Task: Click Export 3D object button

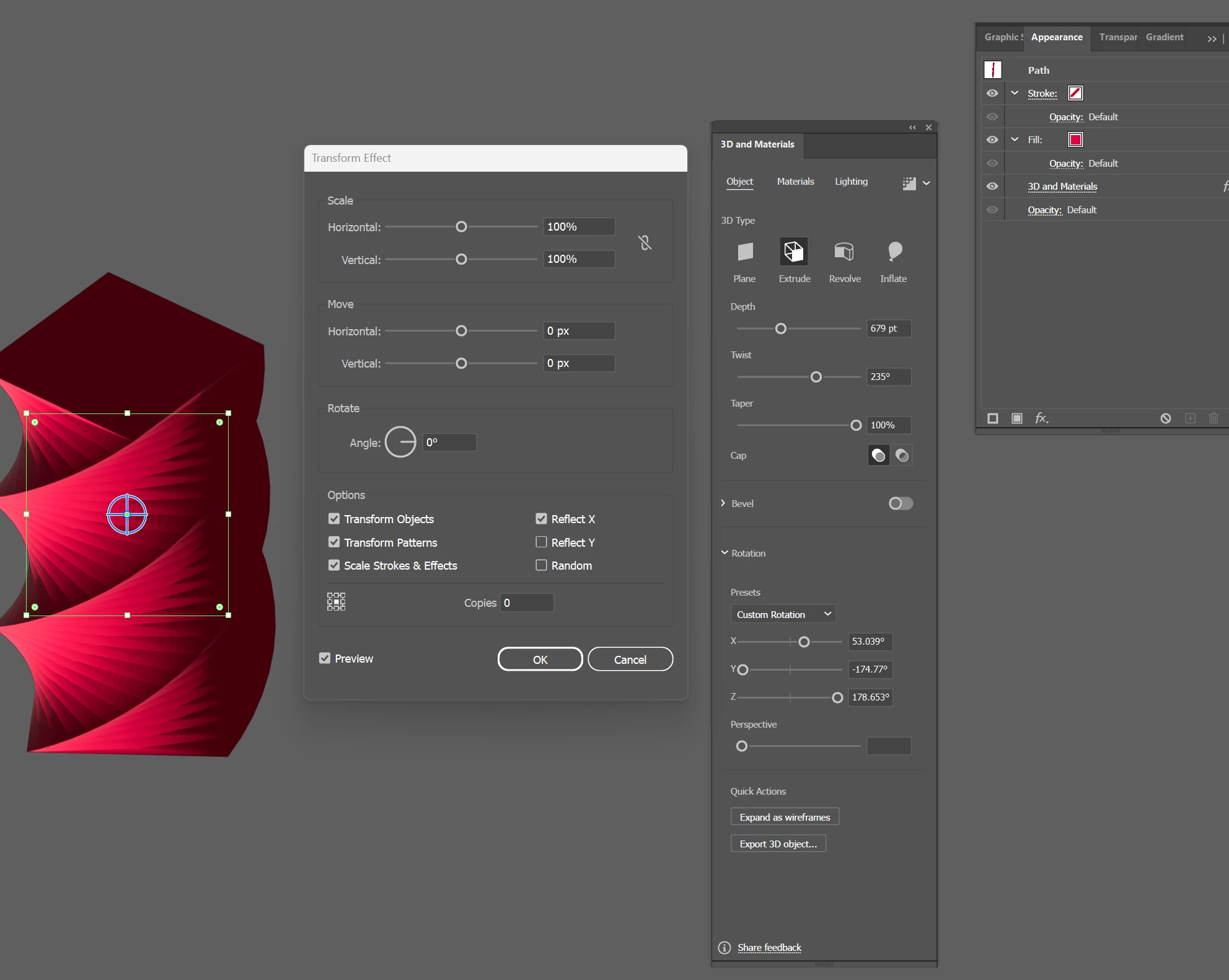Action: [778, 844]
